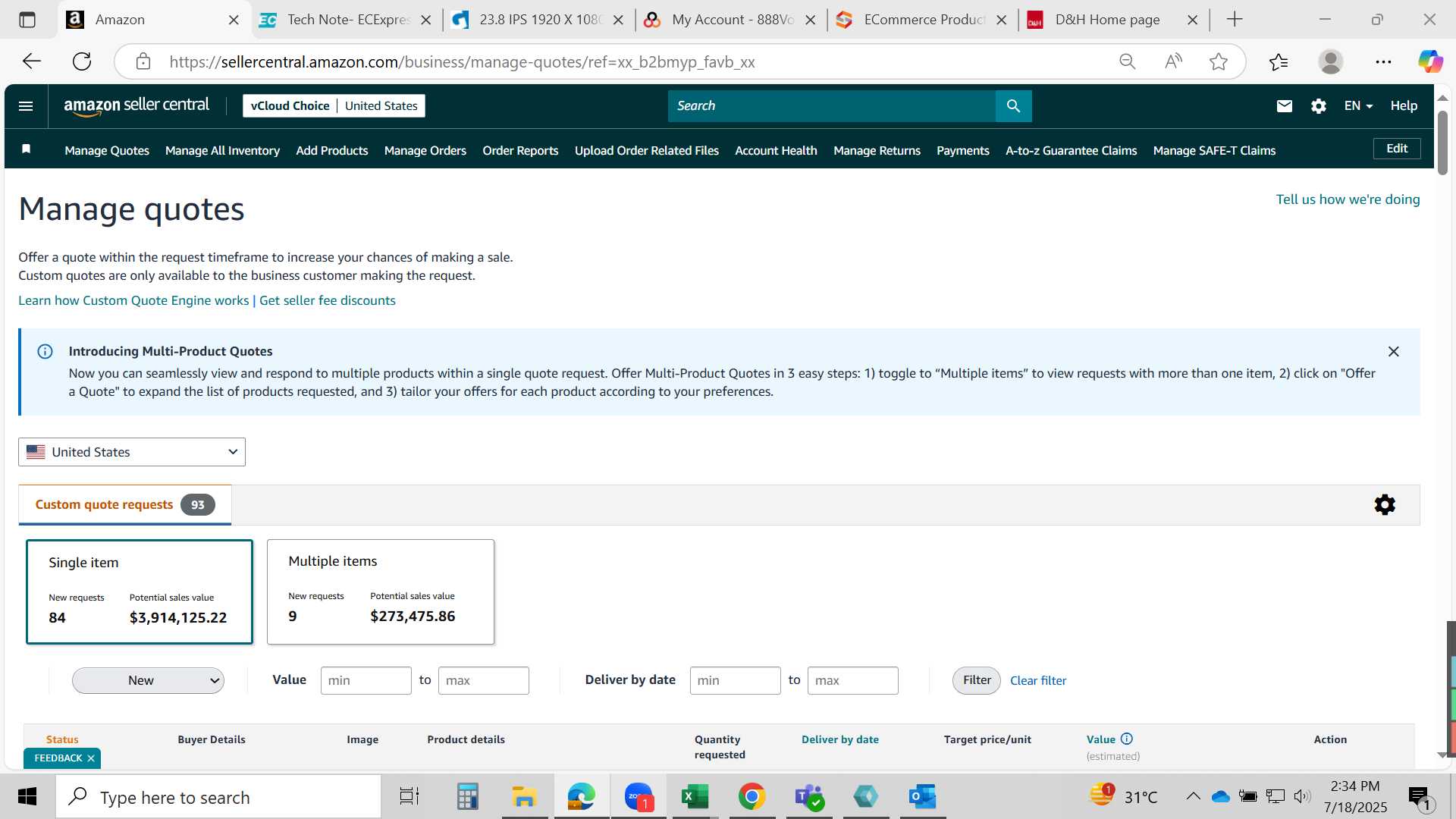This screenshot has width=1456, height=819.
Task: Open Microsoft Teams from the taskbar
Action: click(809, 797)
